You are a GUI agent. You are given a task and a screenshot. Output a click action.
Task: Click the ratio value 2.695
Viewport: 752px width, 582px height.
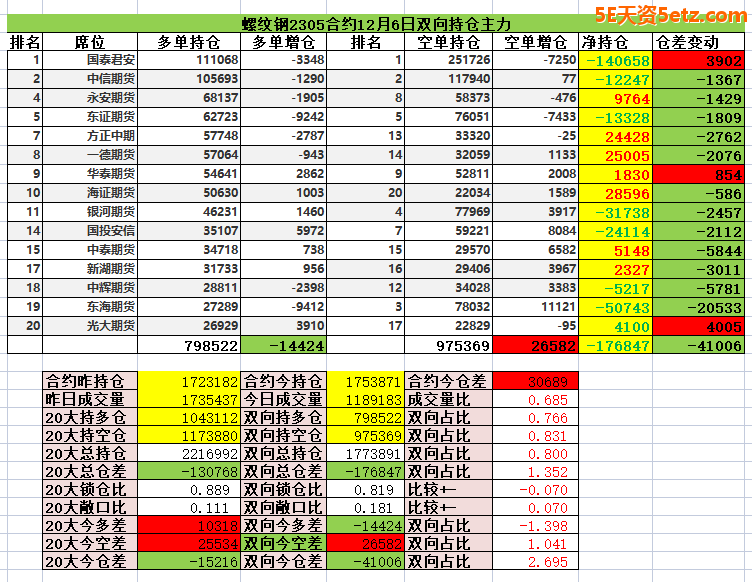[x=535, y=561]
